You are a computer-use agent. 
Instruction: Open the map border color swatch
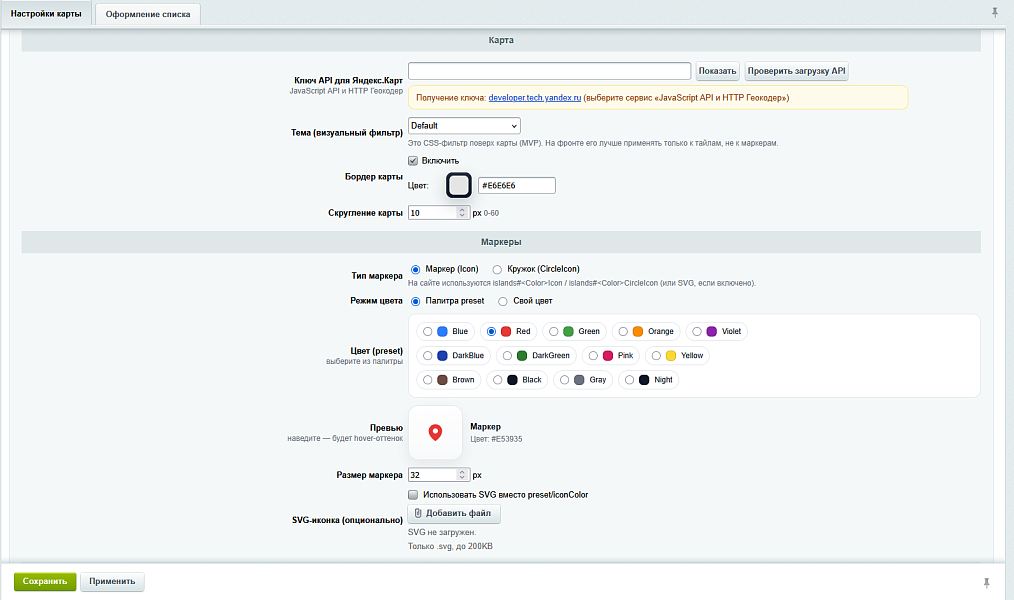(459, 186)
